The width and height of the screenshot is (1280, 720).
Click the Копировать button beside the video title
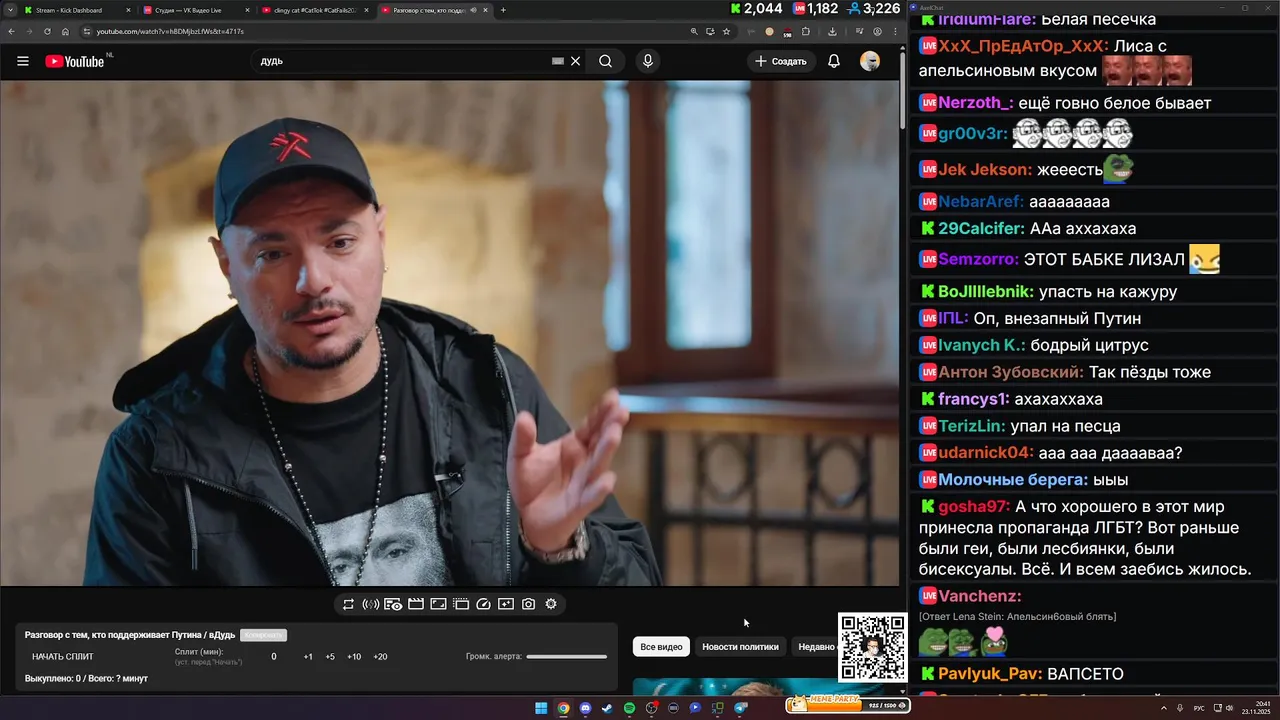point(264,635)
